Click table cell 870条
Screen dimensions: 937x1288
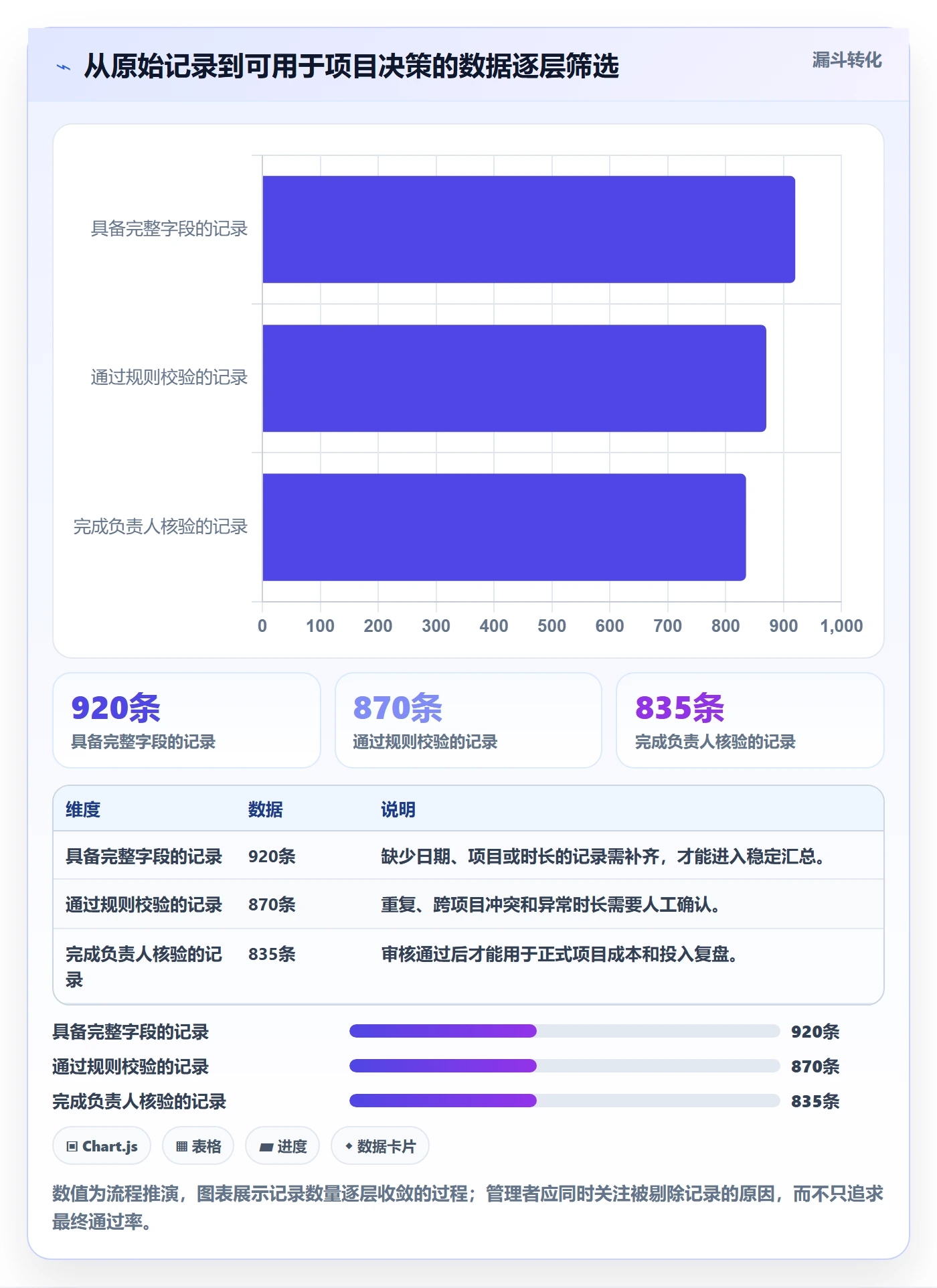coord(272,904)
